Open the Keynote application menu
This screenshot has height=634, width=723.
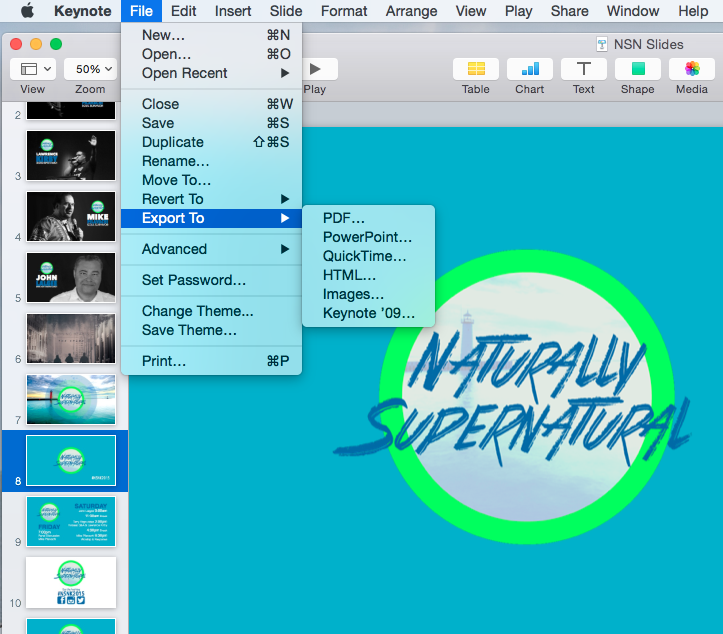[83, 11]
